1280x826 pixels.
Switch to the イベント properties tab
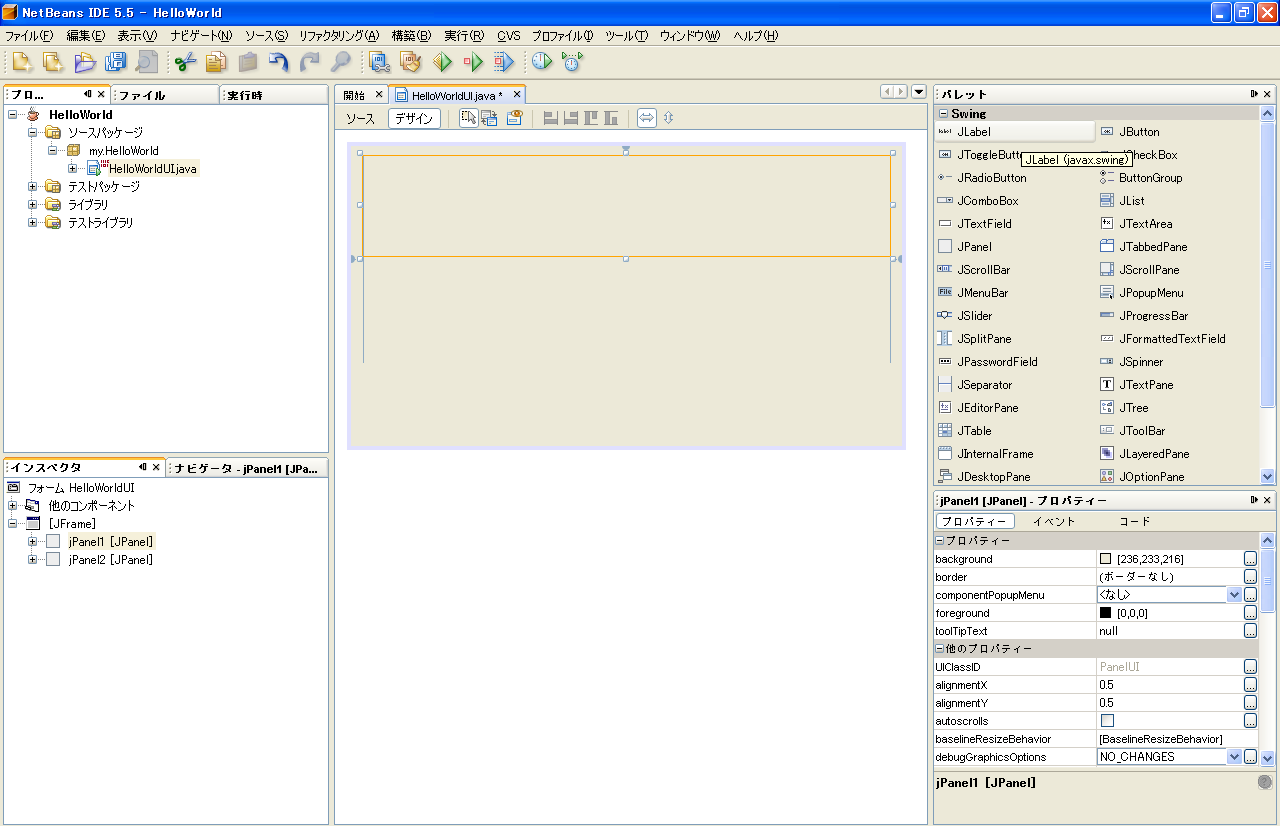point(1054,521)
